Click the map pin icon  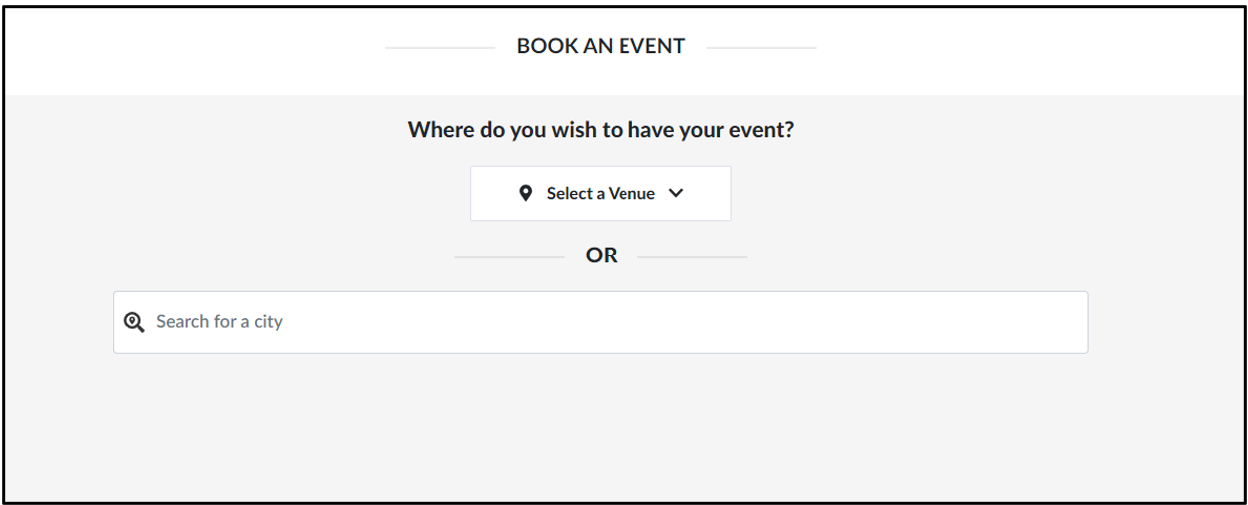click(527, 194)
